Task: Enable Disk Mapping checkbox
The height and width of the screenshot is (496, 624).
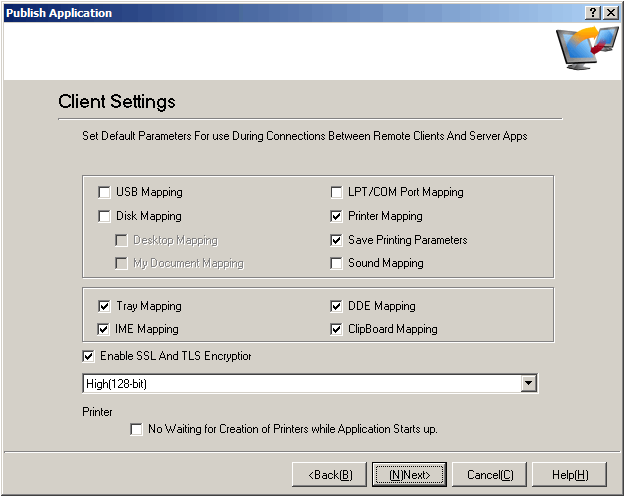Action: pos(105,216)
